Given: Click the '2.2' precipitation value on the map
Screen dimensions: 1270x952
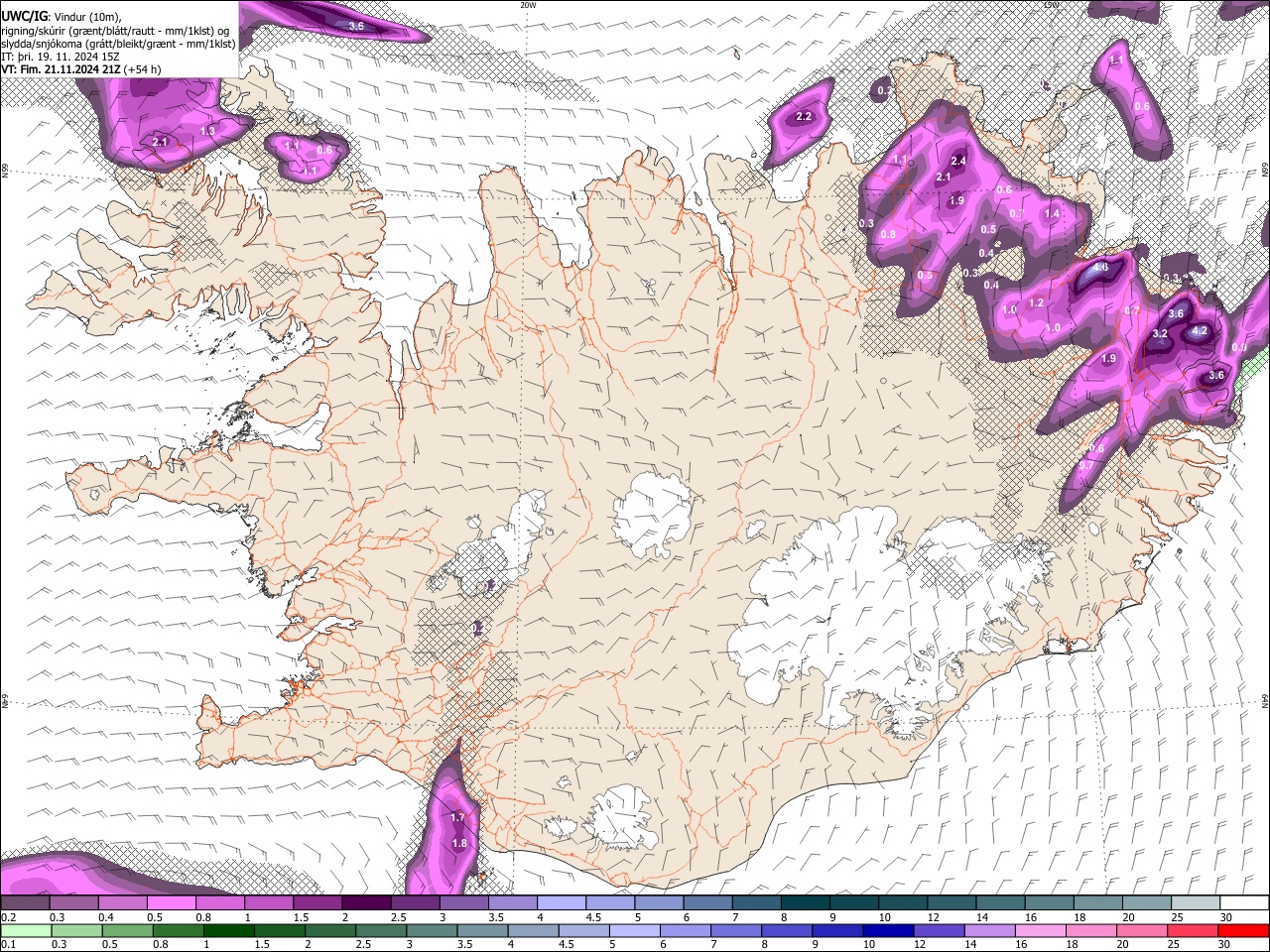Looking at the screenshot, I should [804, 117].
